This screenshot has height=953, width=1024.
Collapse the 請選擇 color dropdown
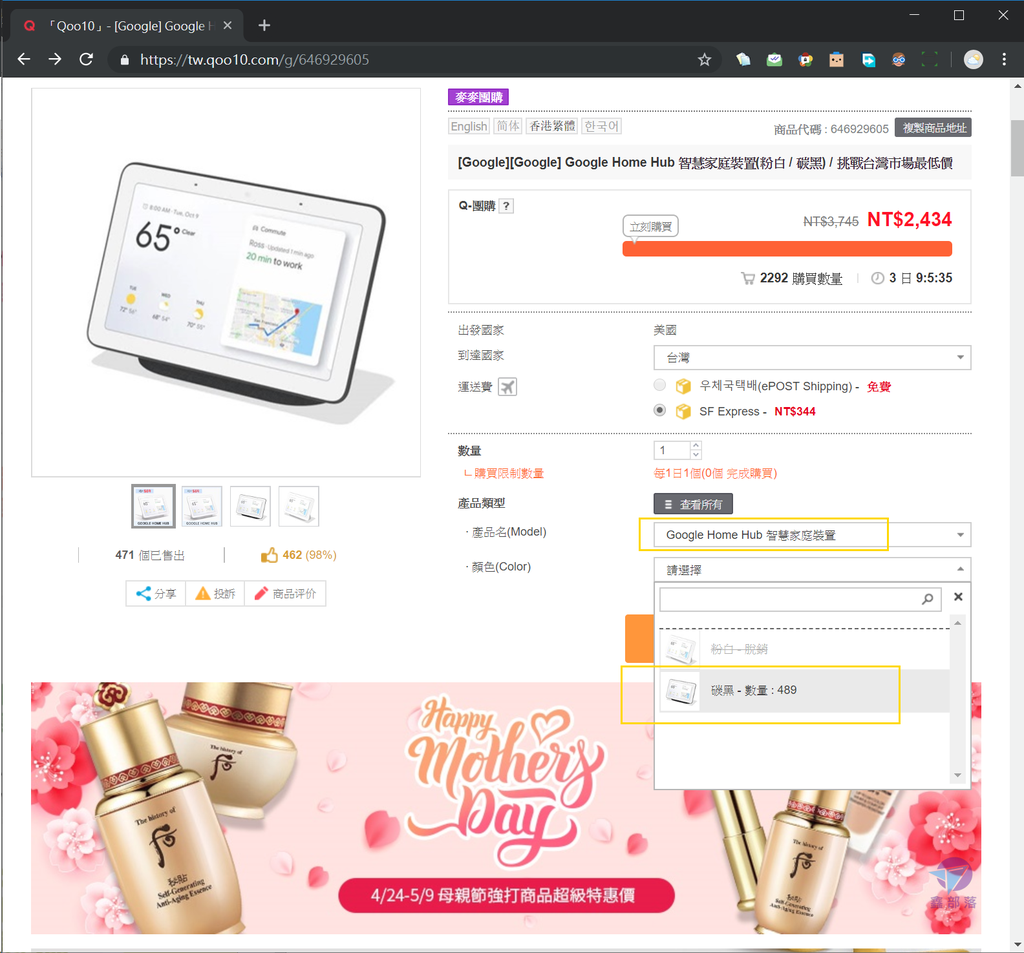pyautogui.click(x=812, y=570)
